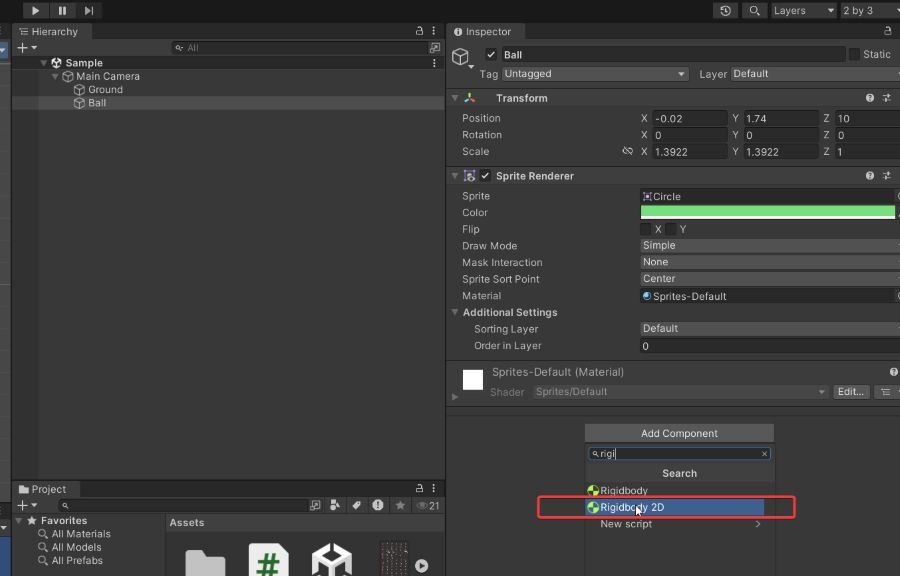This screenshot has height=576, width=900.
Task: Focus the Hierarchy search field
Action: pyautogui.click(x=299, y=48)
